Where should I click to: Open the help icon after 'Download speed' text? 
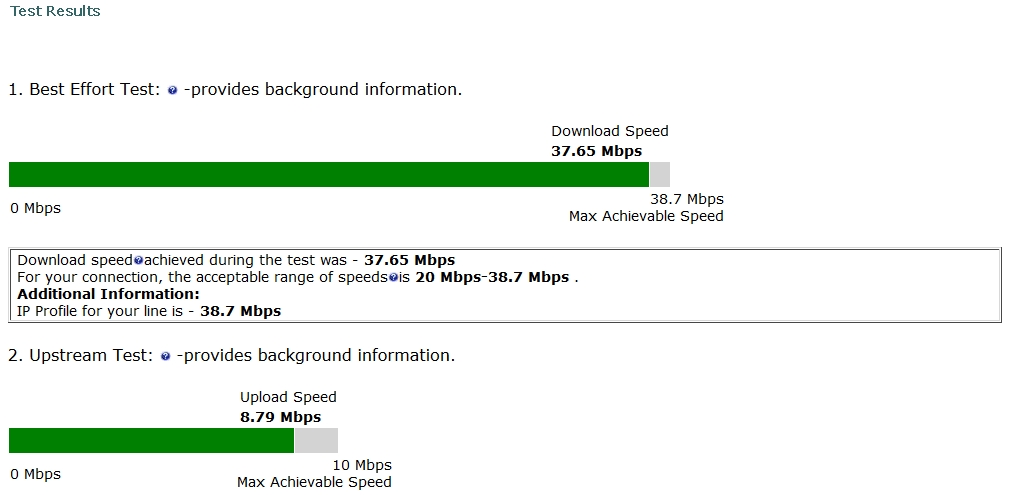pyautogui.click(x=138, y=261)
